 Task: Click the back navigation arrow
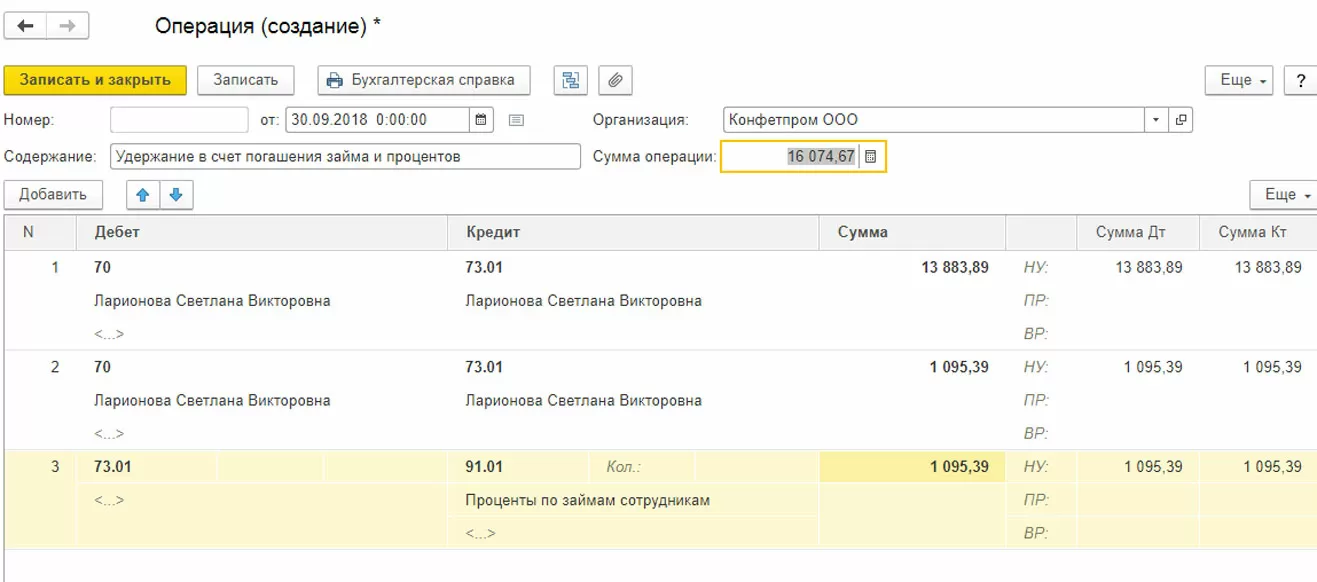(x=25, y=26)
